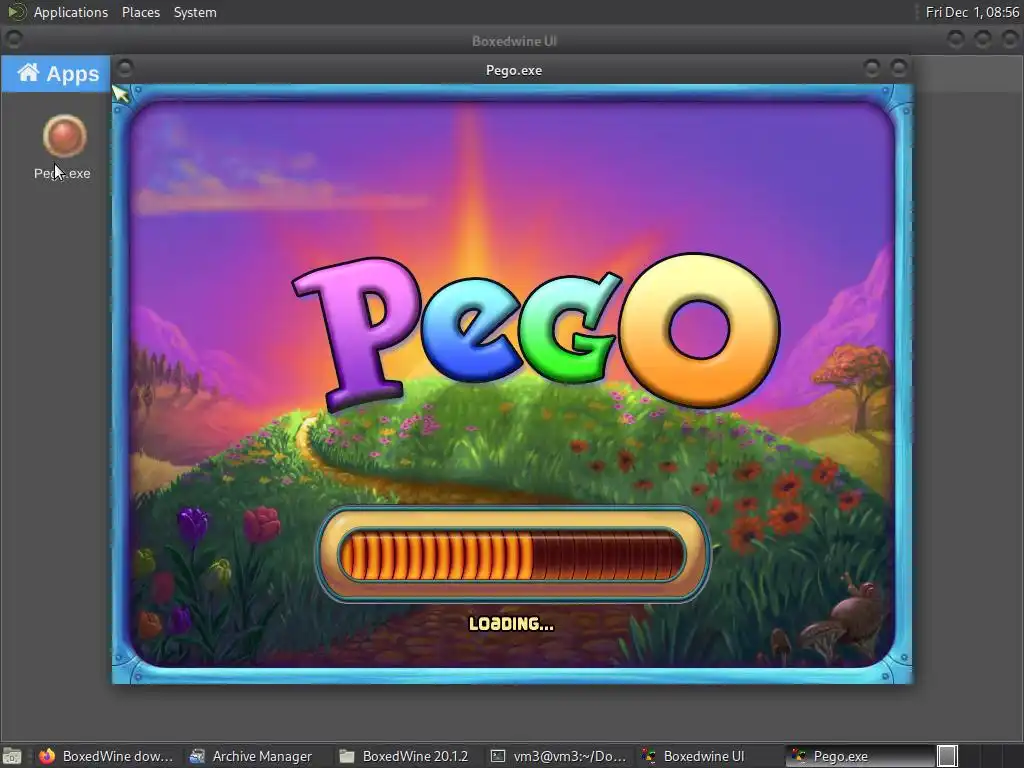Click the show desktop icon in taskbar
Screen dimensions: 1024x768
tap(12, 756)
